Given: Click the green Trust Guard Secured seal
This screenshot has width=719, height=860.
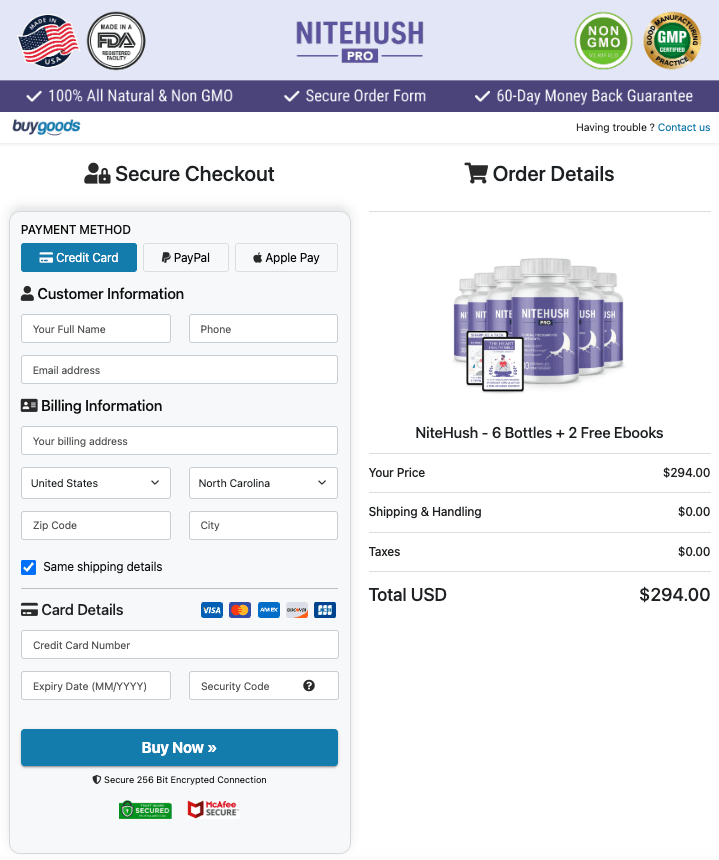Looking at the screenshot, I should [x=145, y=810].
